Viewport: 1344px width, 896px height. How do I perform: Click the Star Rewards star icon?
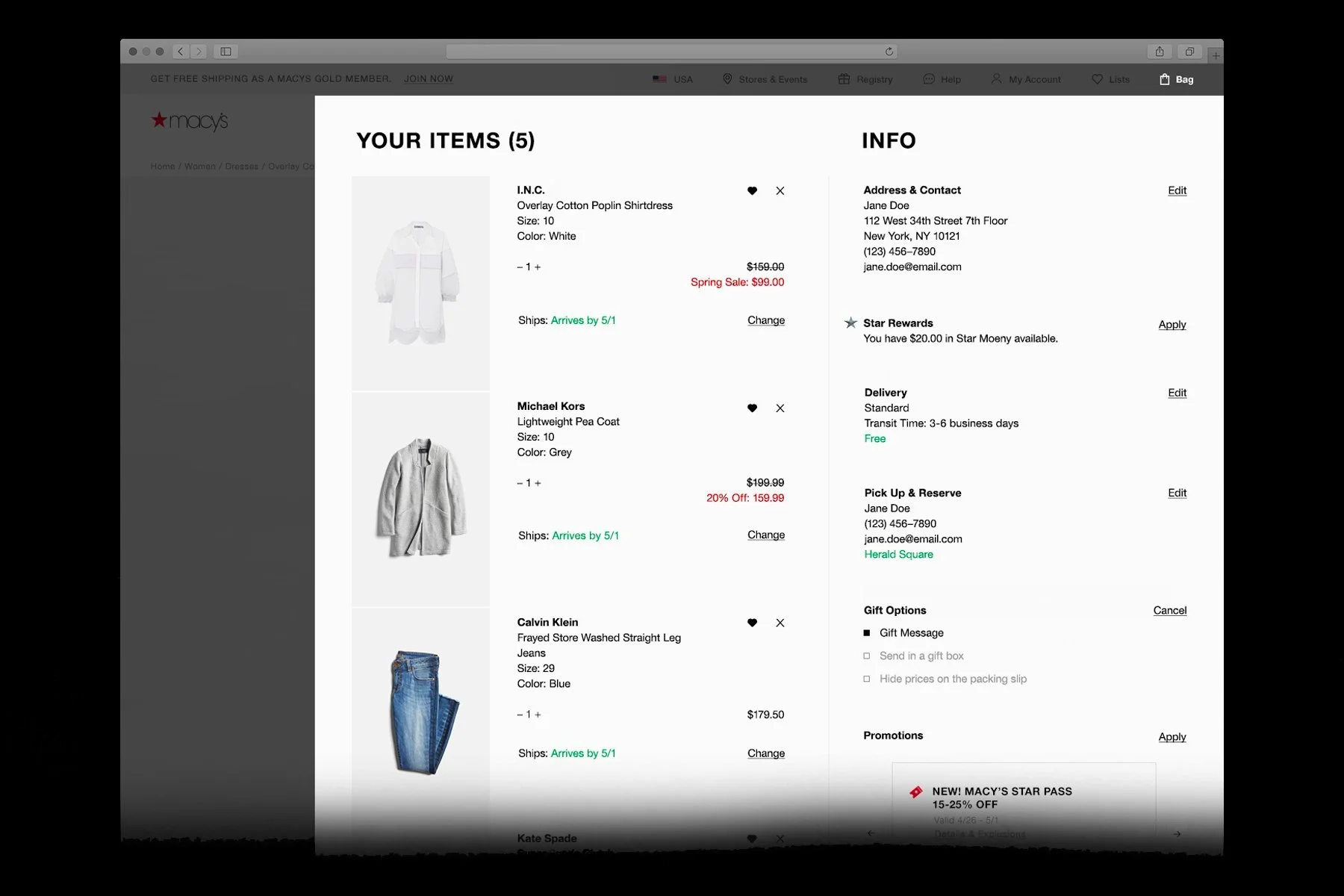pos(850,323)
